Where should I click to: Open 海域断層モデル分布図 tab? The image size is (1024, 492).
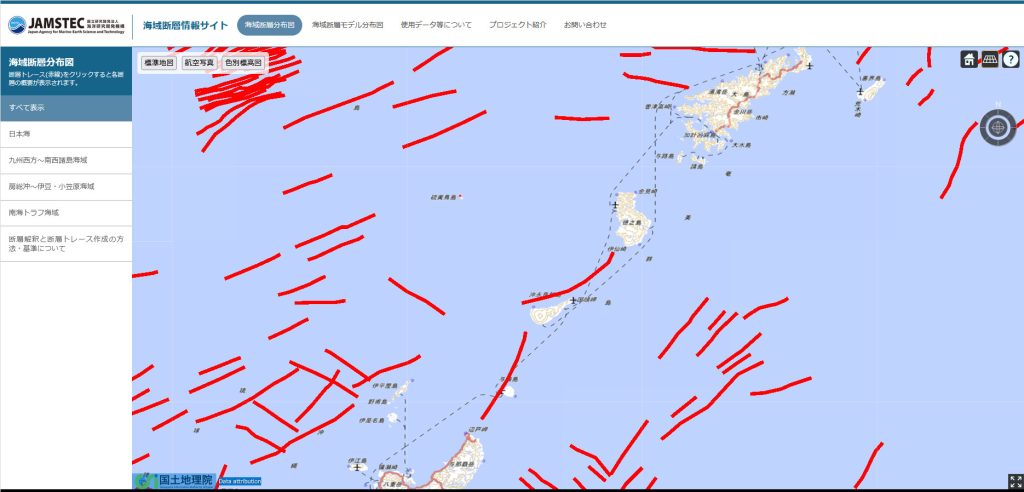[x=347, y=24]
